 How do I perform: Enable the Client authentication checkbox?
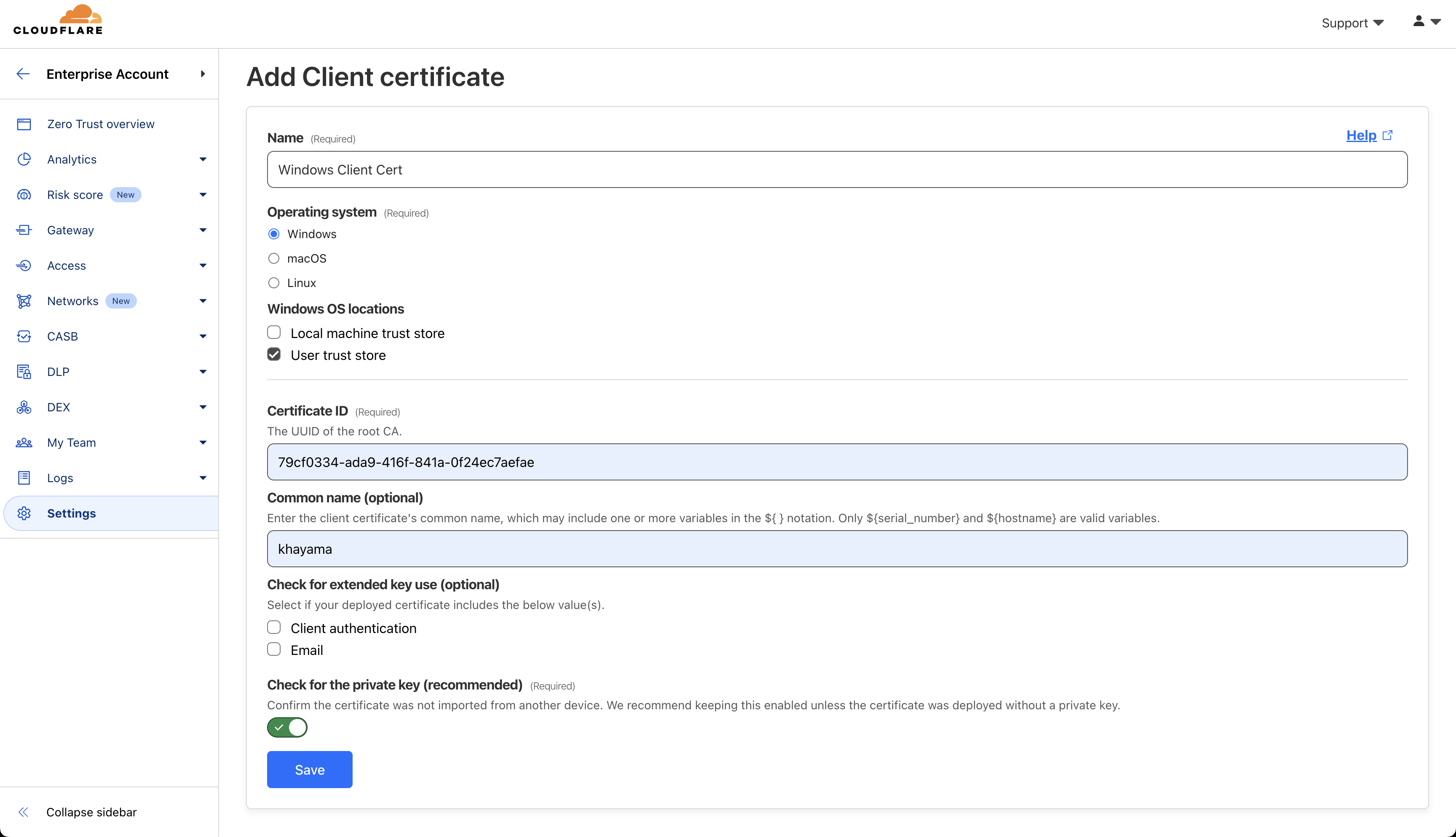point(273,627)
